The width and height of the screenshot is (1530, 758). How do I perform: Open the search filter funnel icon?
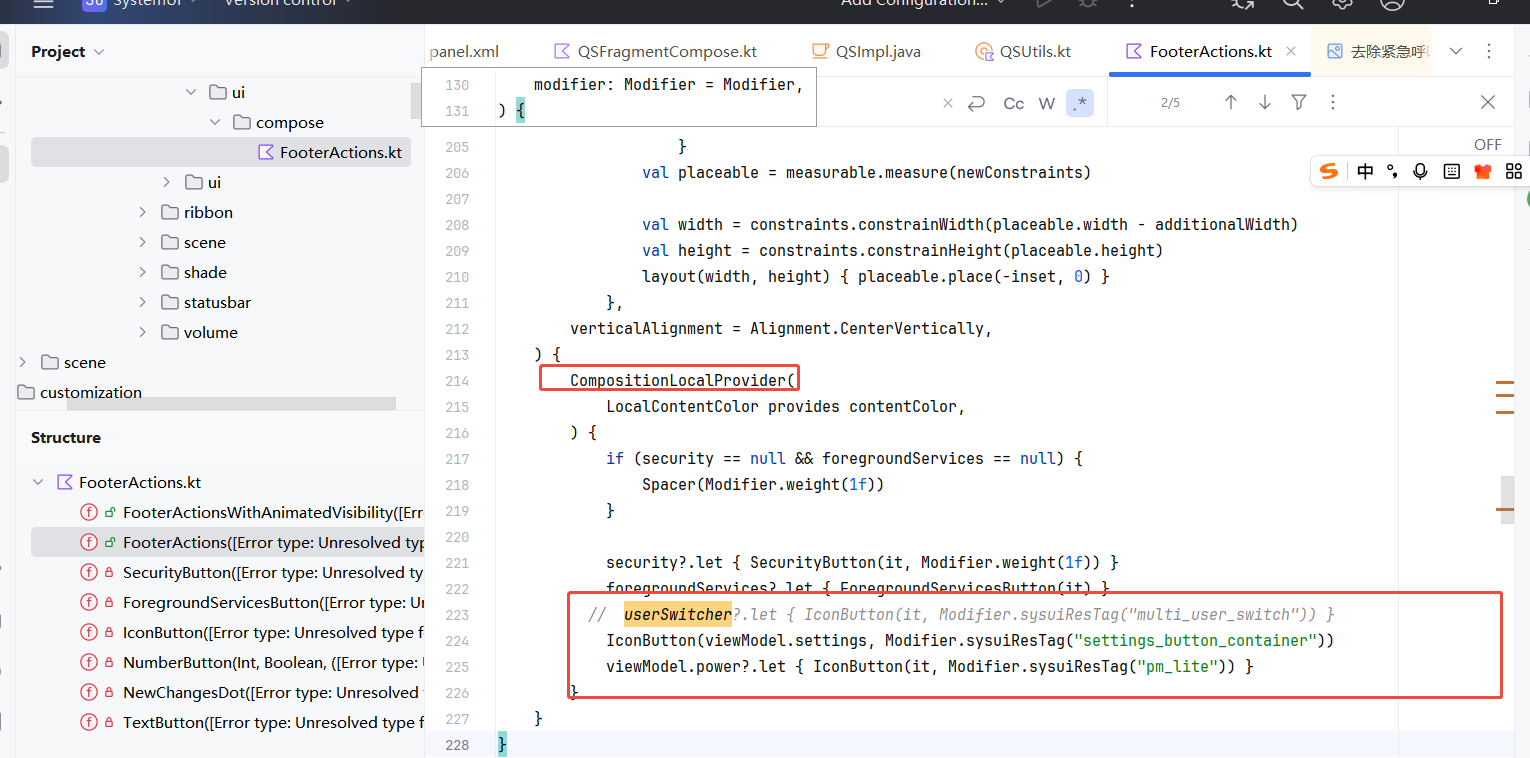(1299, 102)
